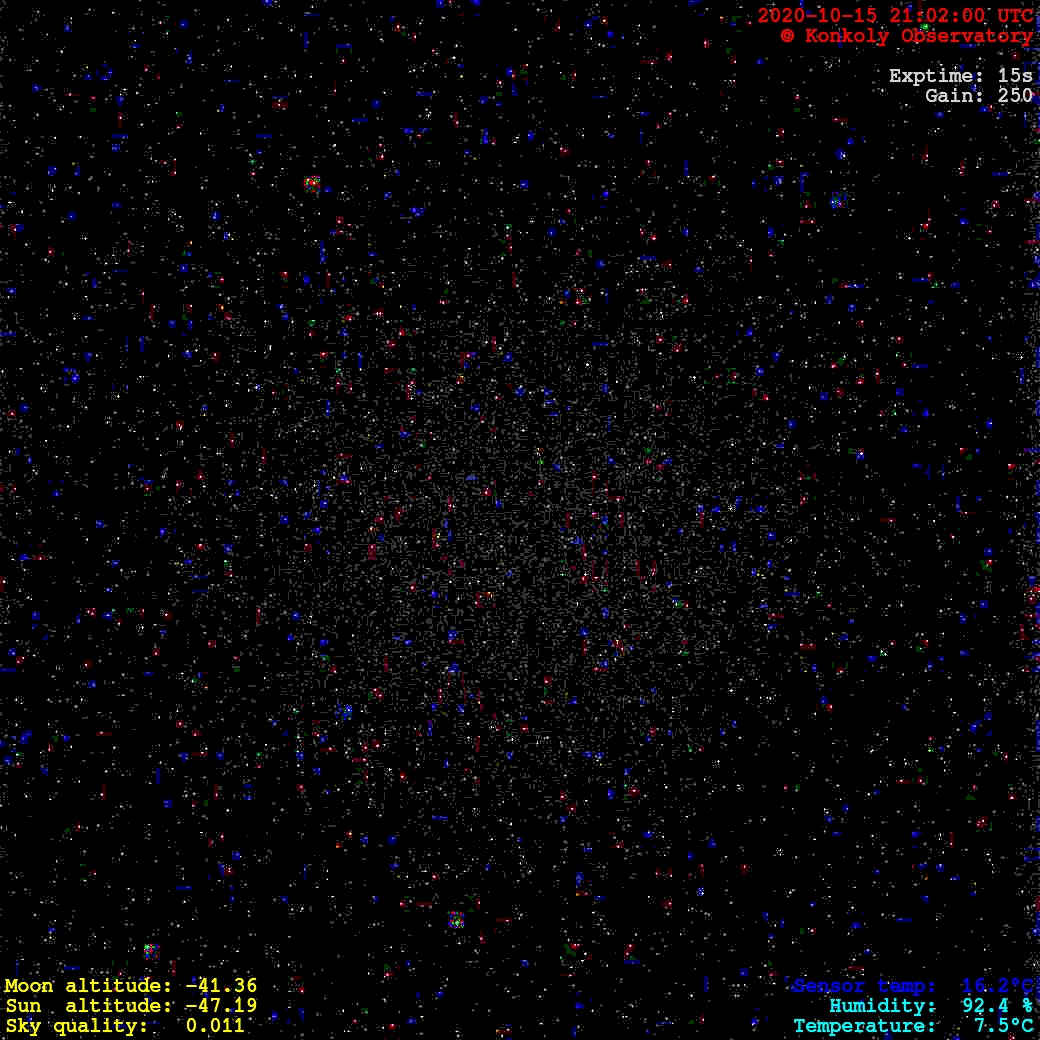The width and height of the screenshot is (1040, 1040).
Task: Select the temperature value 7.5°C
Action: [1003, 1026]
